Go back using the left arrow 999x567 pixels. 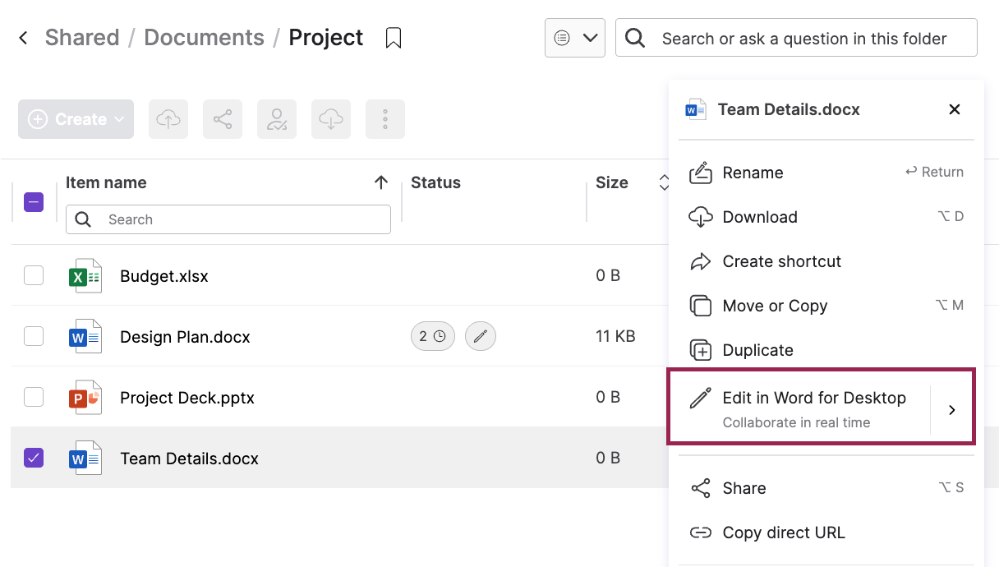pyautogui.click(x=24, y=38)
